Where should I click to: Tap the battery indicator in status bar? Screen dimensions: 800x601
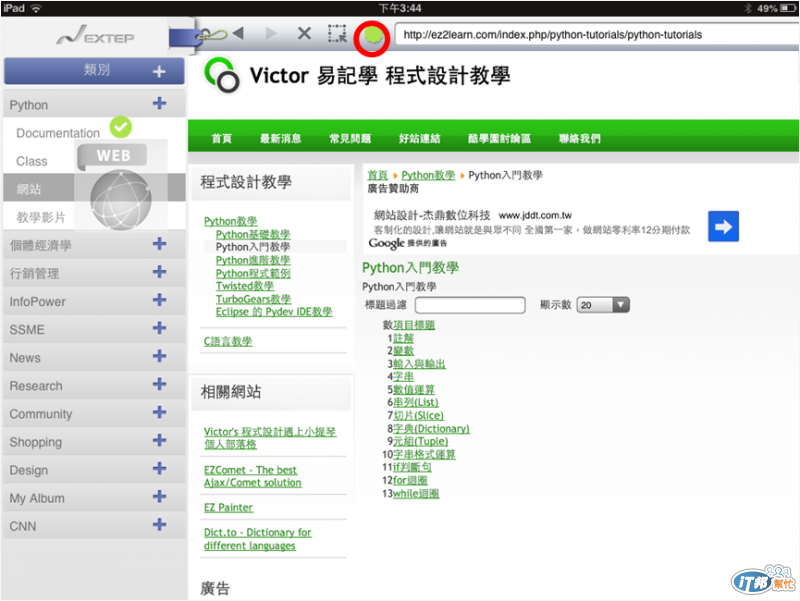tap(787, 8)
